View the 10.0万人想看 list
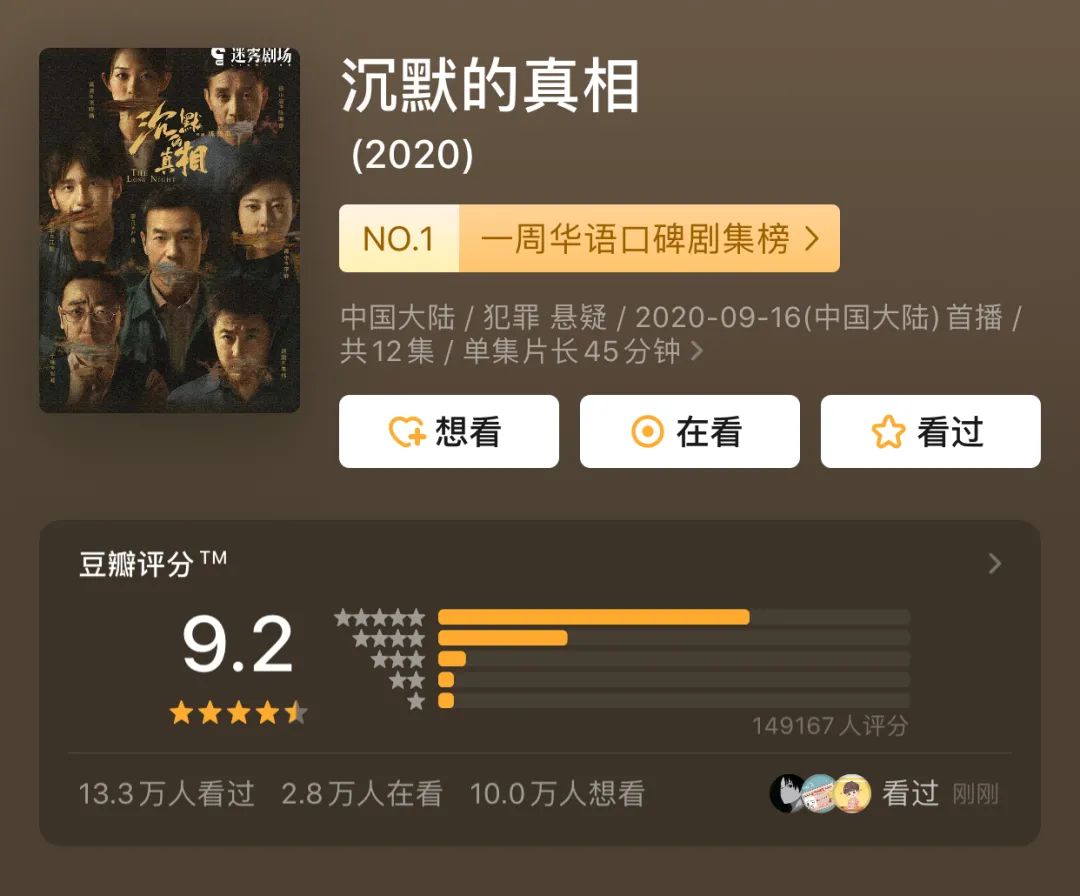Screen dimensions: 1080x896 point(557,794)
